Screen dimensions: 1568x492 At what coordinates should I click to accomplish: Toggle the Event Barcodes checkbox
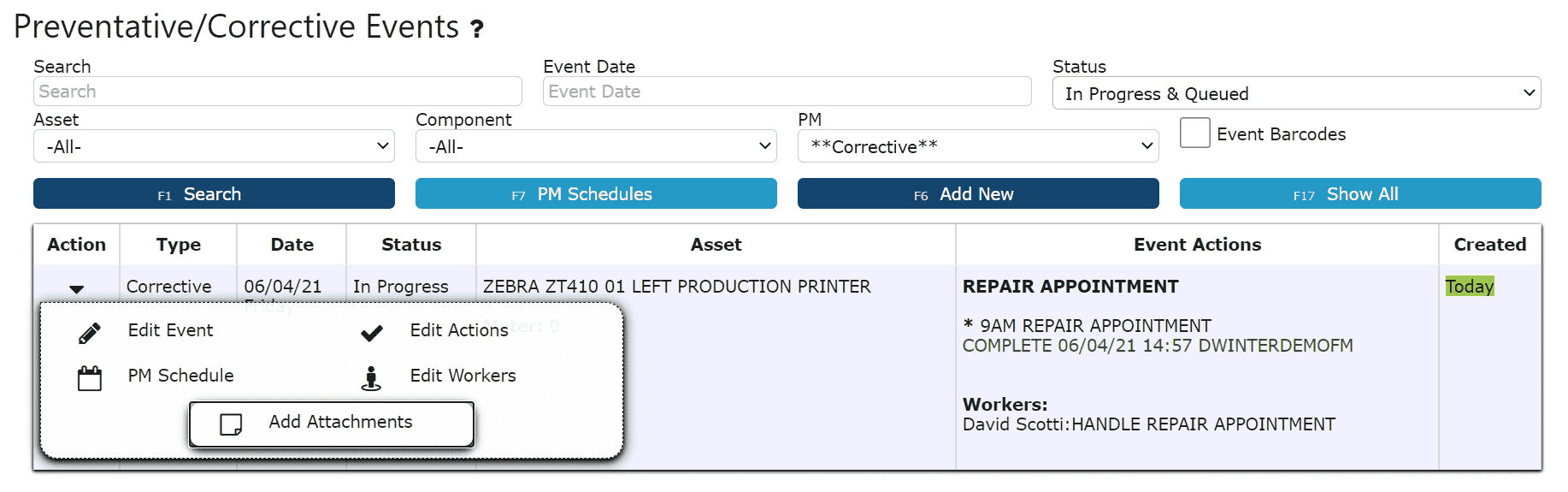tap(1195, 133)
